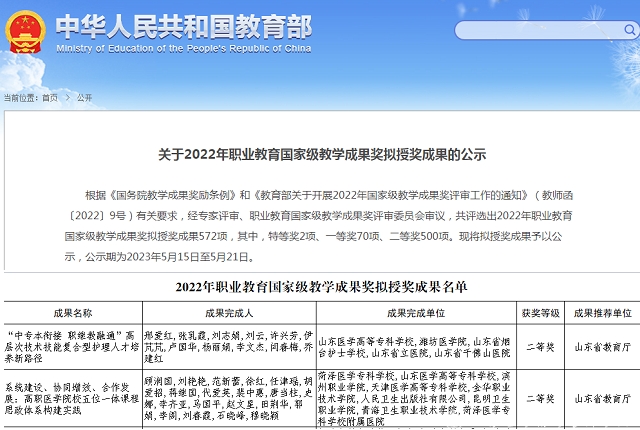Click the units cell starting 菏泽医学专科学校

tap(416, 399)
